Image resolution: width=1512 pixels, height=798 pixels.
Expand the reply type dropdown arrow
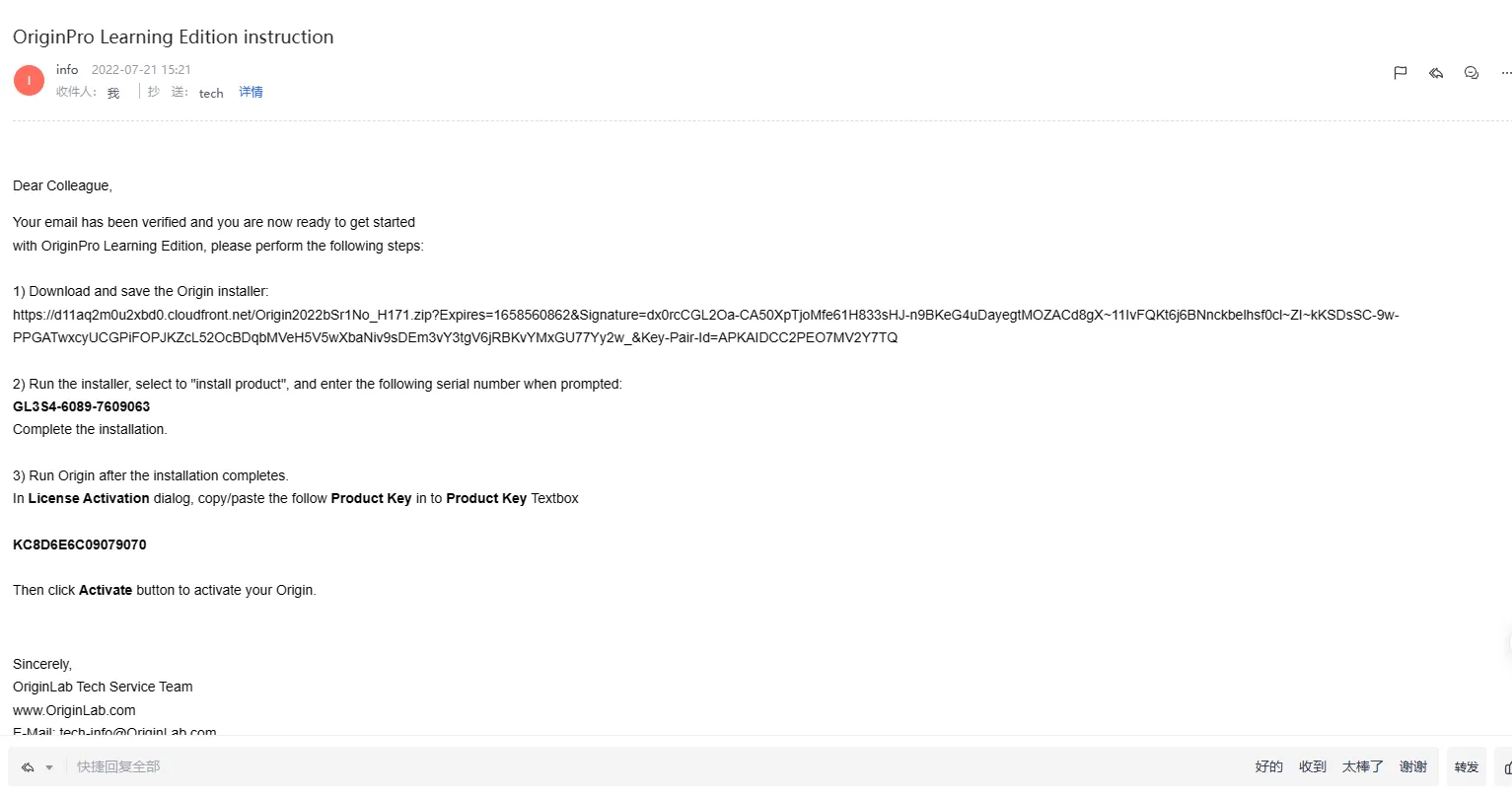coord(49,767)
